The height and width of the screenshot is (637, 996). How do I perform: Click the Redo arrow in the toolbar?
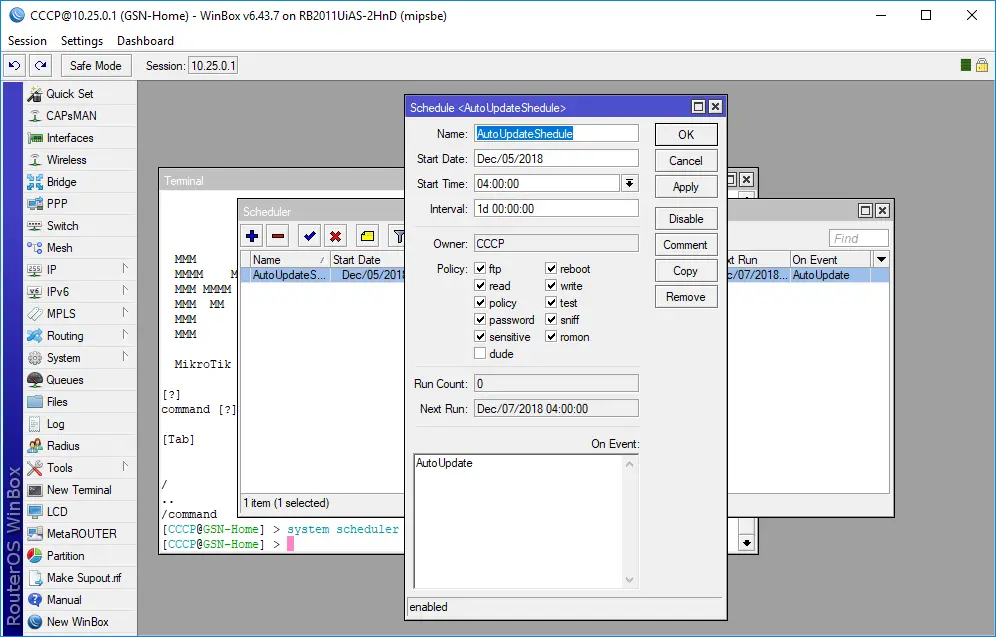click(41, 65)
